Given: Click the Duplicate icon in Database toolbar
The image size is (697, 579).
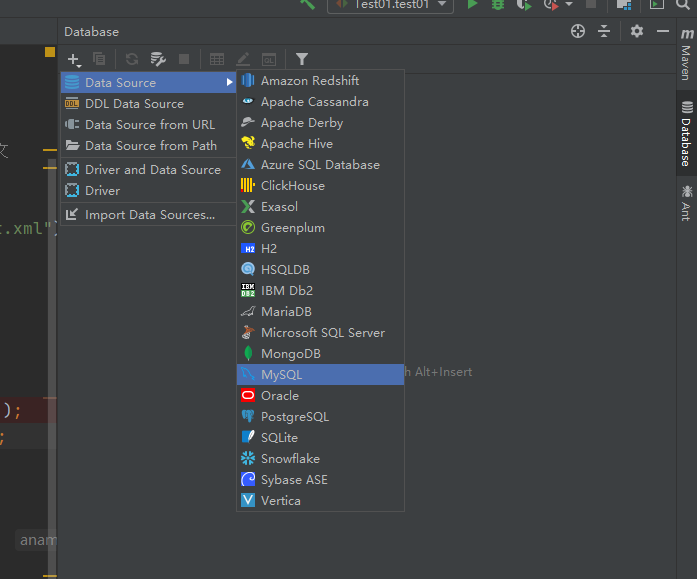Looking at the screenshot, I should [x=99, y=59].
